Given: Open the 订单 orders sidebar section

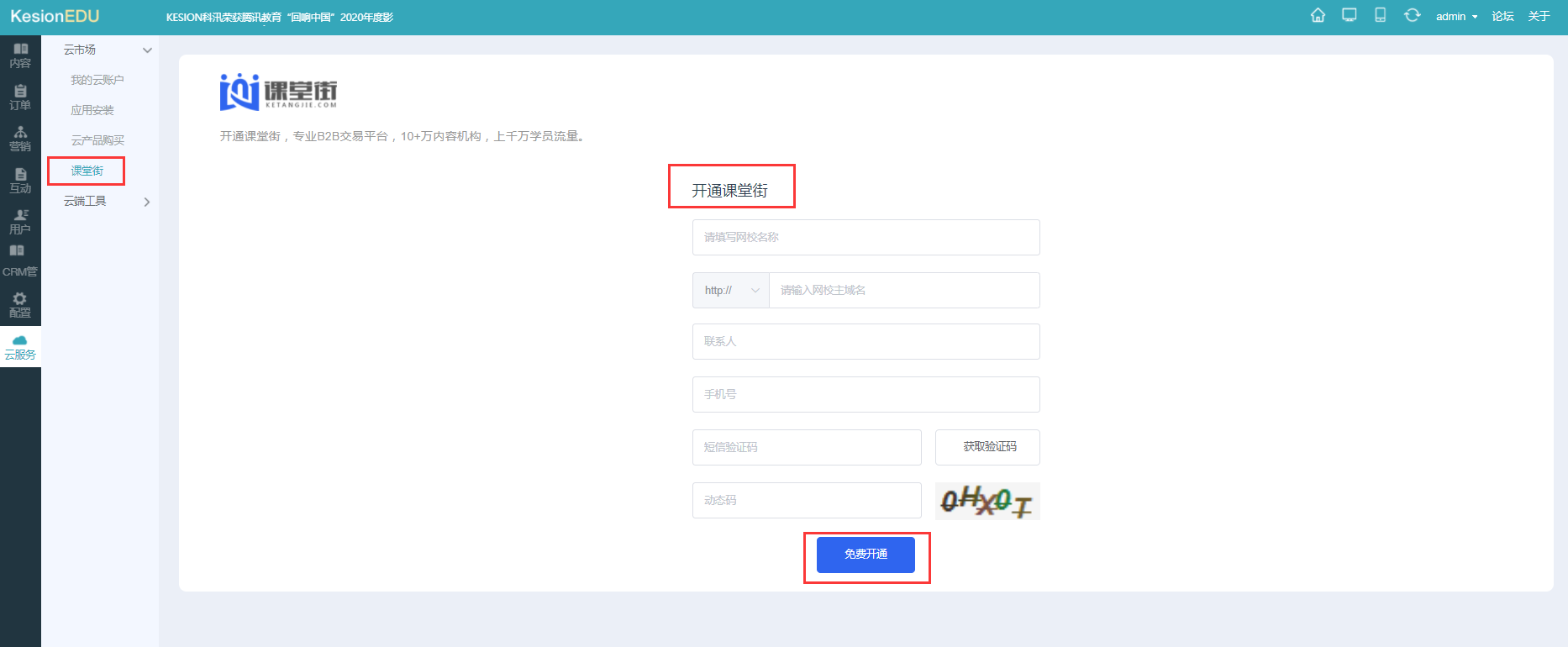Looking at the screenshot, I should point(20,97).
